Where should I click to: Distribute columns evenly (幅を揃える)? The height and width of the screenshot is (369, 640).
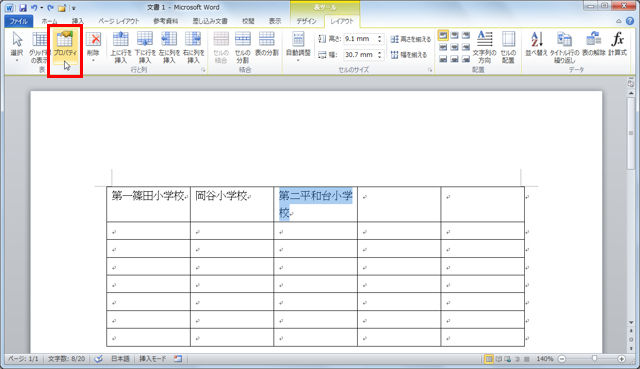pos(408,55)
